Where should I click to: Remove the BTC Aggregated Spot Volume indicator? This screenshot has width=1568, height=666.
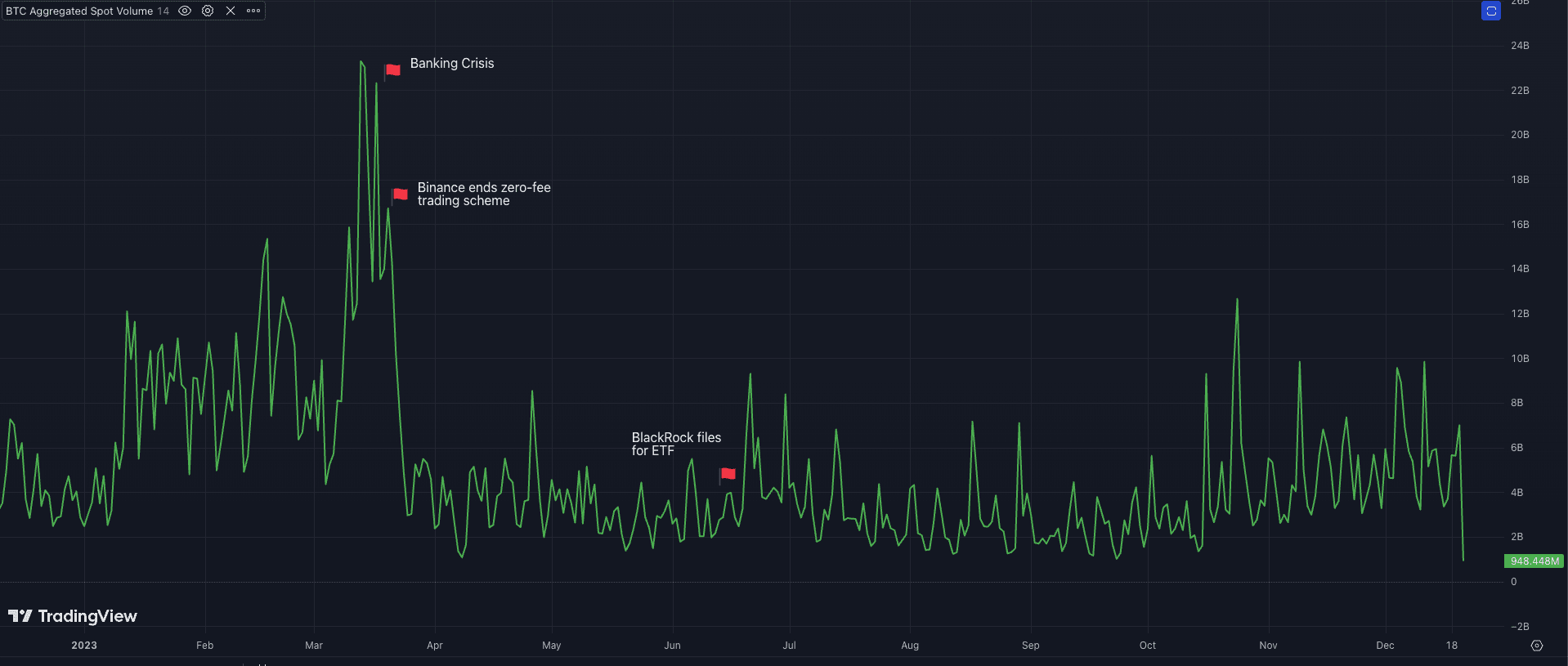tap(231, 11)
